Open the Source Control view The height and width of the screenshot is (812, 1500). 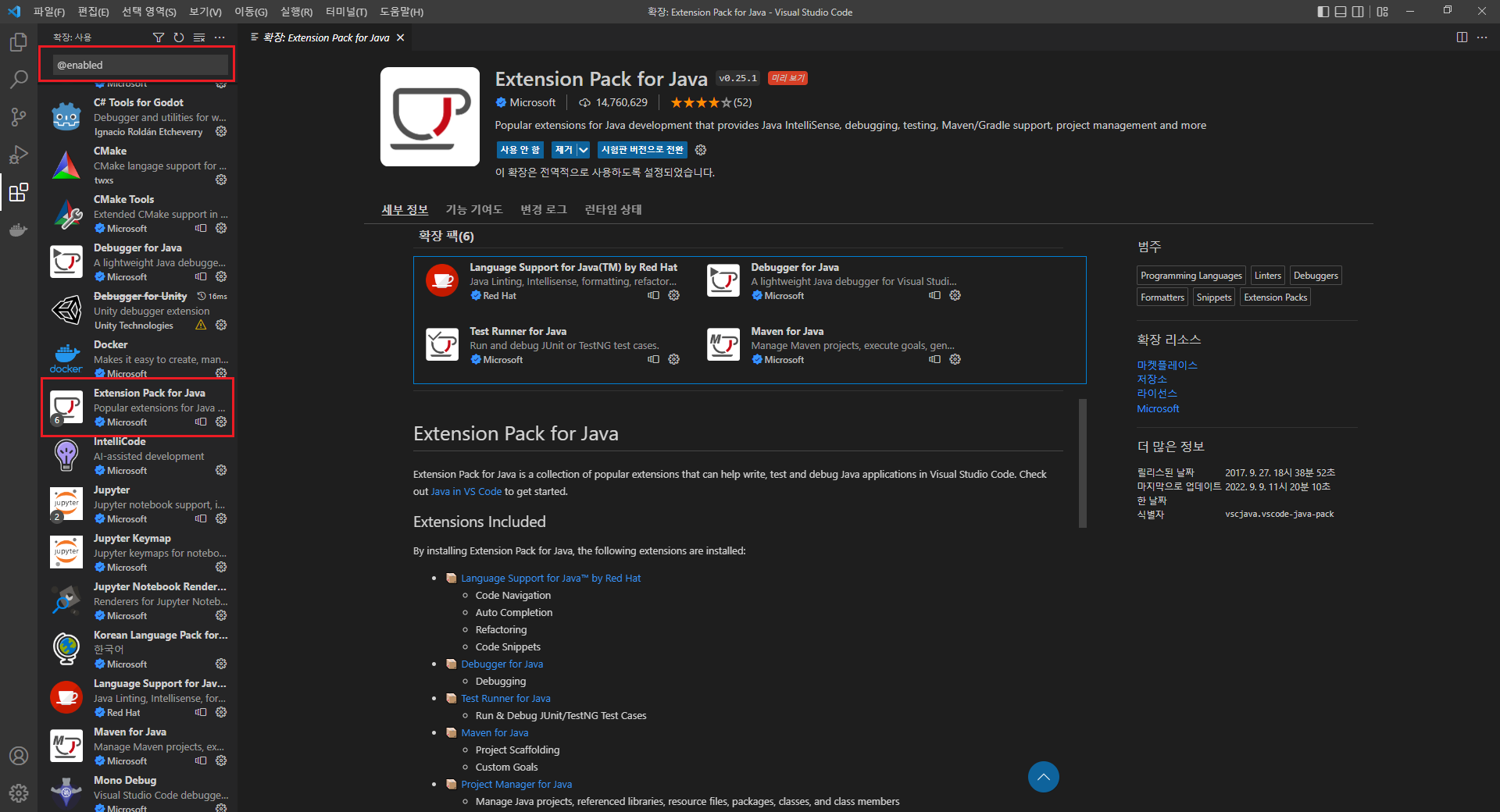19,117
